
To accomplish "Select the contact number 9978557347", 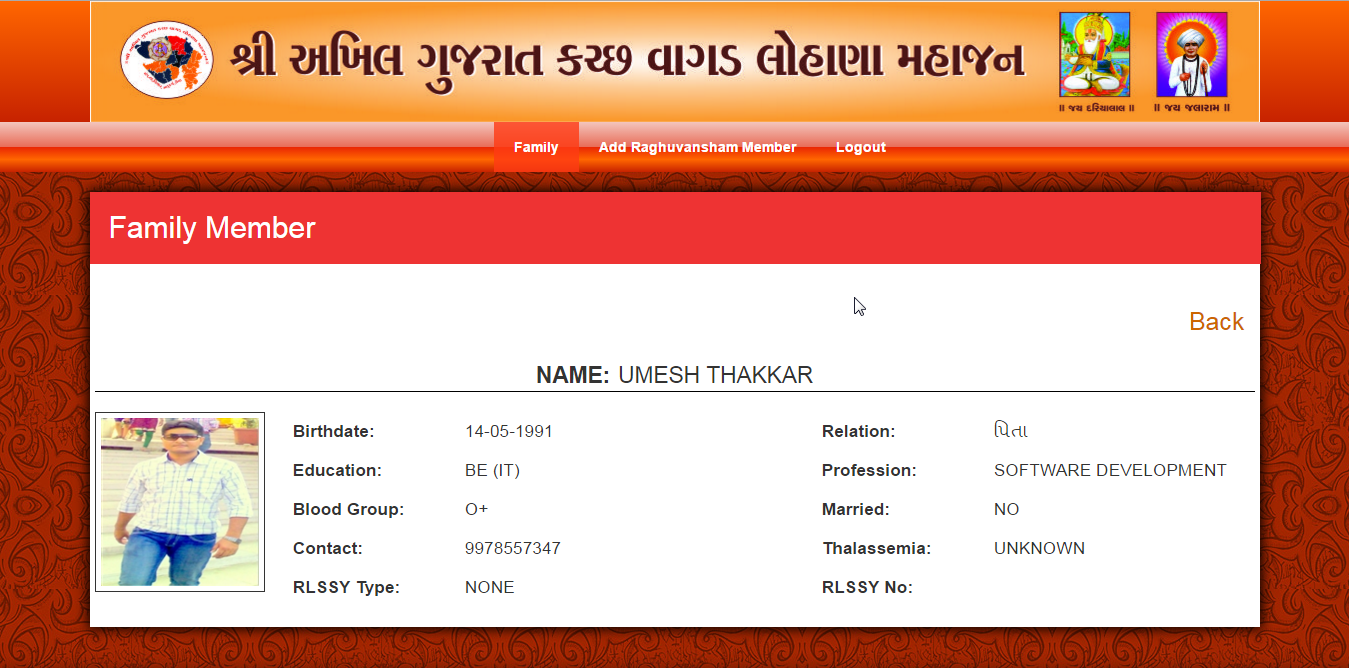I will (513, 549).
